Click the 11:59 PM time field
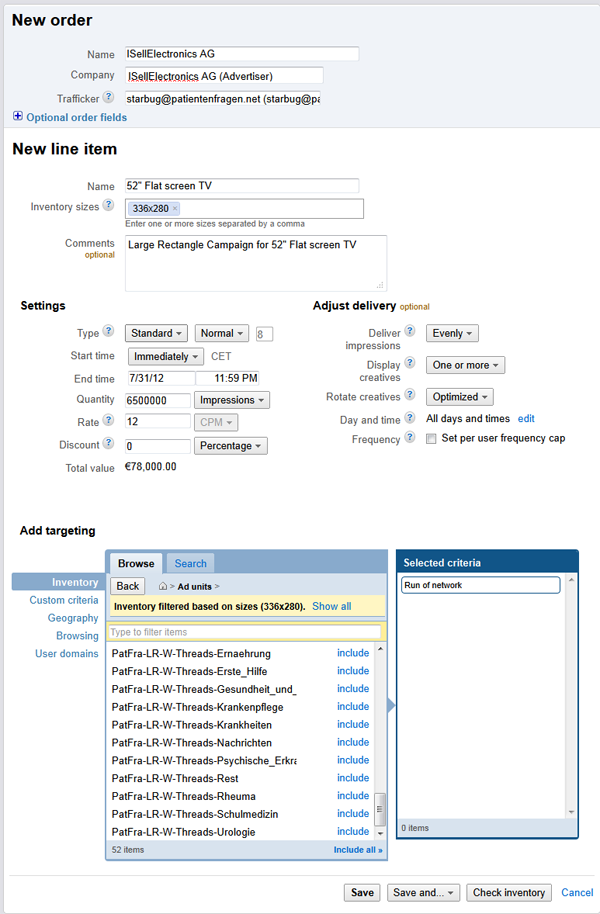 coord(227,378)
